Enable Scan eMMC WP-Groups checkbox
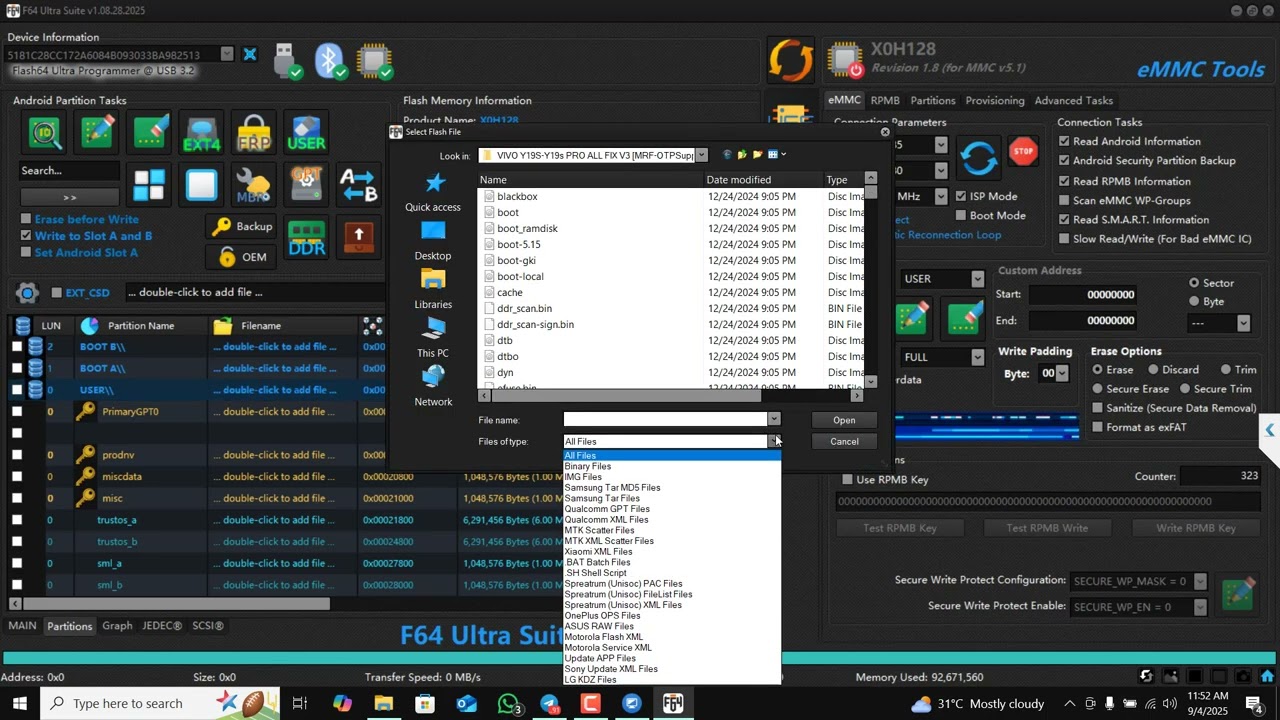Image resolution: width=1280 pixels, height=720 pixels. 1064,200
